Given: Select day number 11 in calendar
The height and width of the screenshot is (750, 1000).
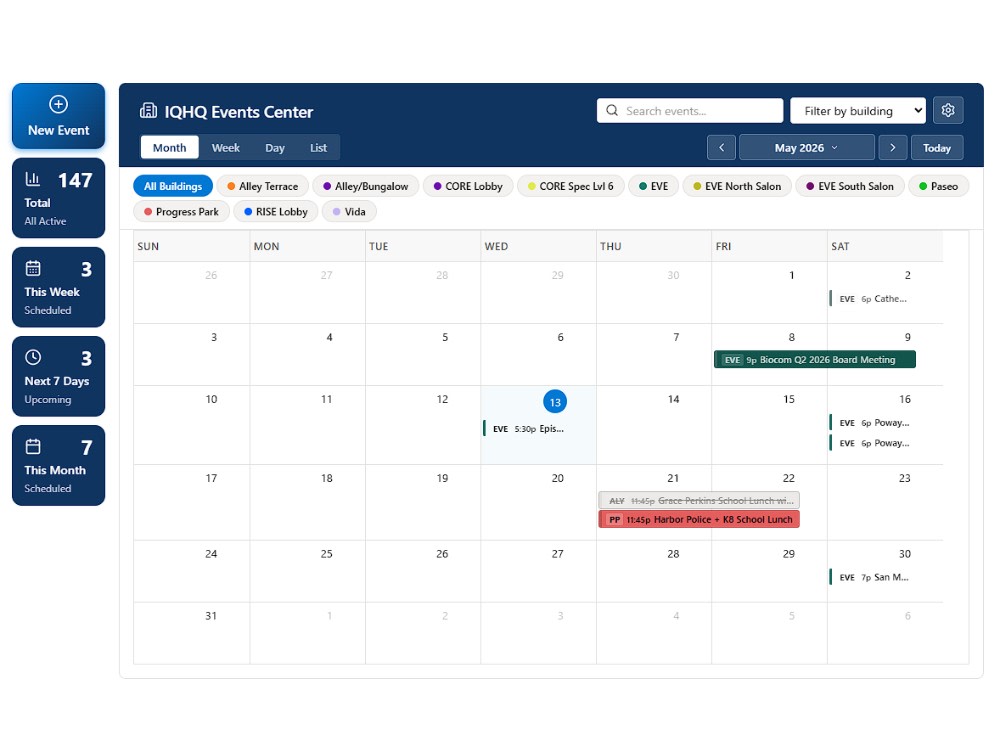Looking at the screenshot, I should click(x=327, y=399).
